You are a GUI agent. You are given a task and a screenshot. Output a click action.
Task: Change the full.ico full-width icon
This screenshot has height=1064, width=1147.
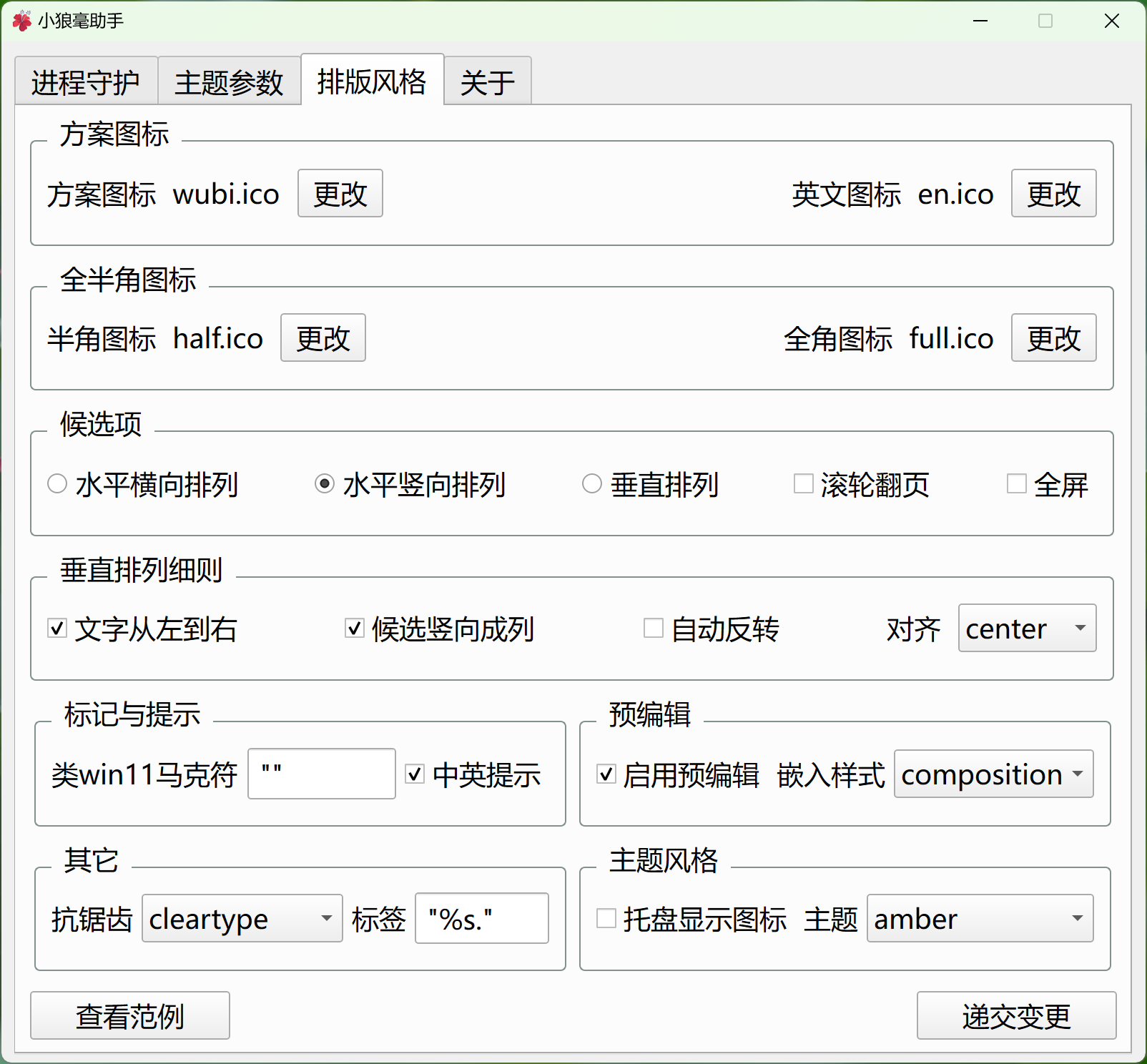pos(1053,338)
